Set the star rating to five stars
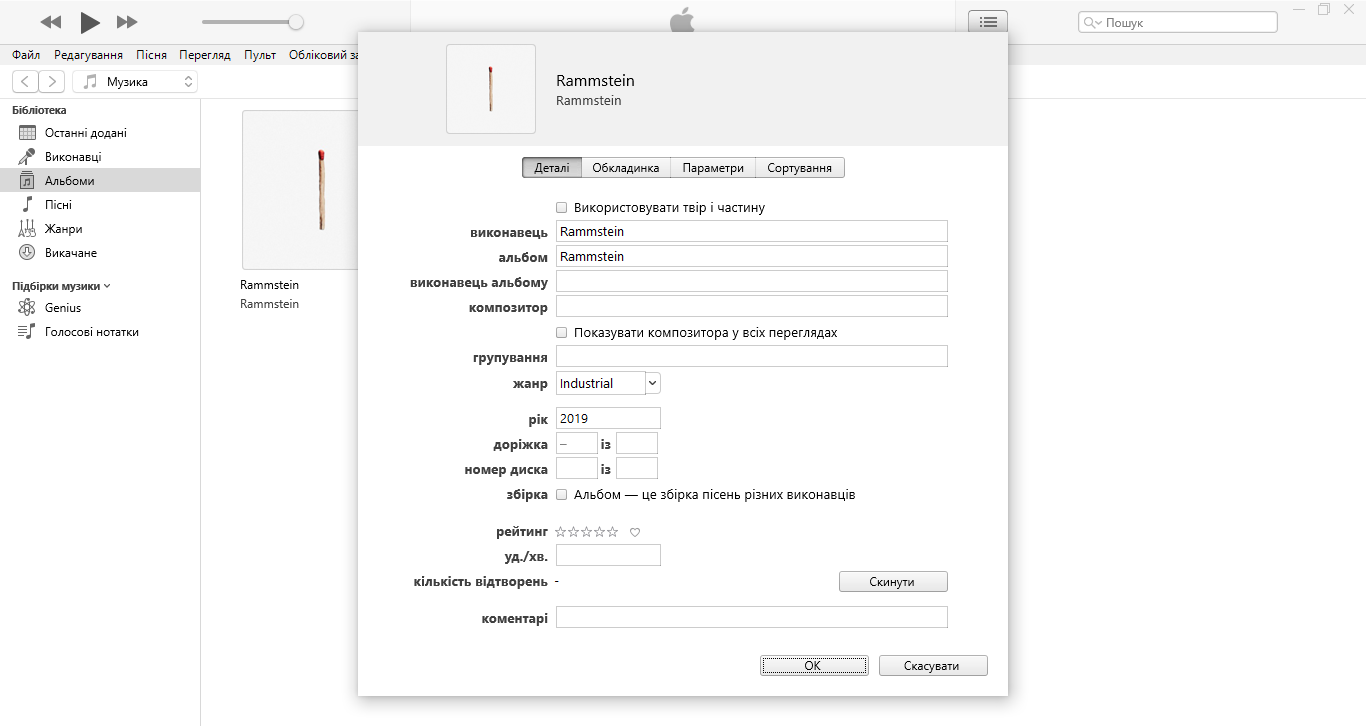Image resolution: width=1366 pixels, height=726 pixels. [613, 532]
